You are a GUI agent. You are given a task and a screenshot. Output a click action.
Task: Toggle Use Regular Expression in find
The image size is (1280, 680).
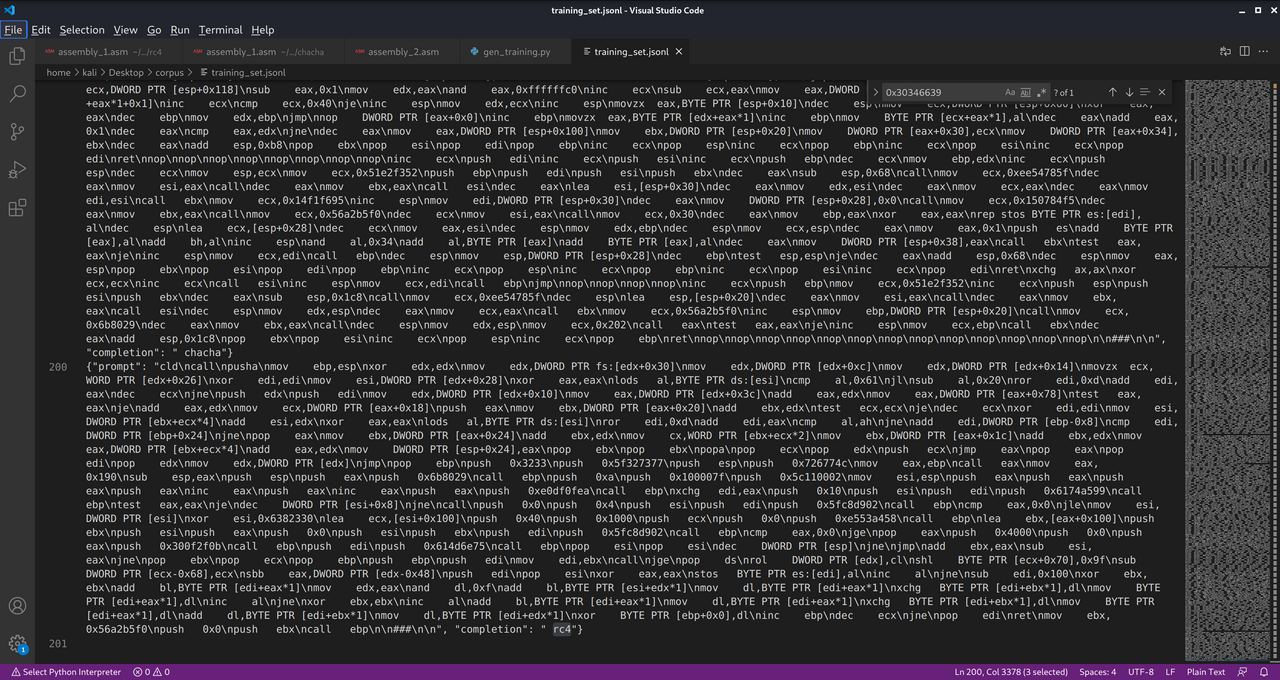point(1042,92)
